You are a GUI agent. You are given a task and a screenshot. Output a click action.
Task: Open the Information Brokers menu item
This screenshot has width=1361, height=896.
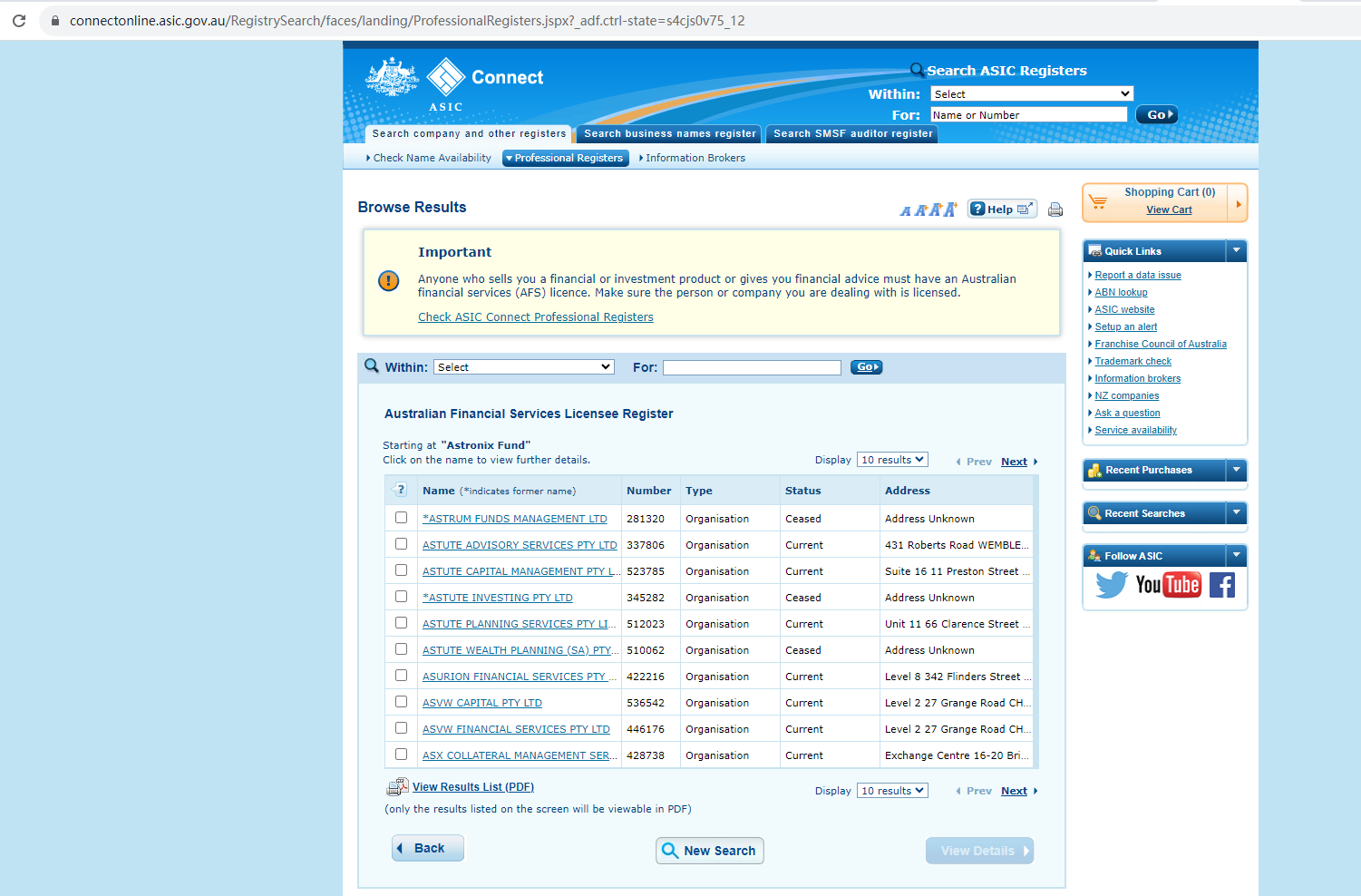pos(695,158)
